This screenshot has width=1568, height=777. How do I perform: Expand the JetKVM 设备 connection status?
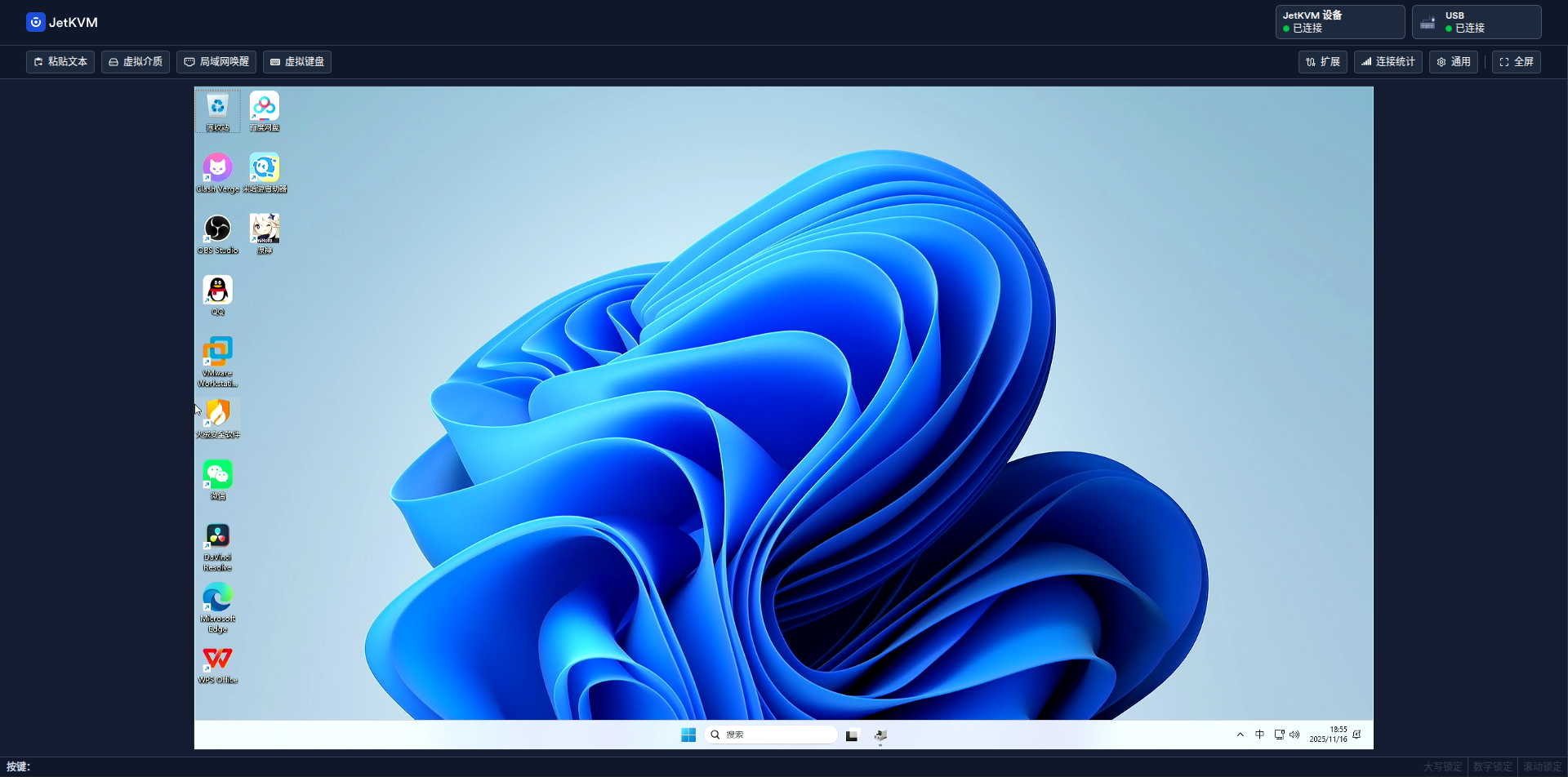(1339, 22)
